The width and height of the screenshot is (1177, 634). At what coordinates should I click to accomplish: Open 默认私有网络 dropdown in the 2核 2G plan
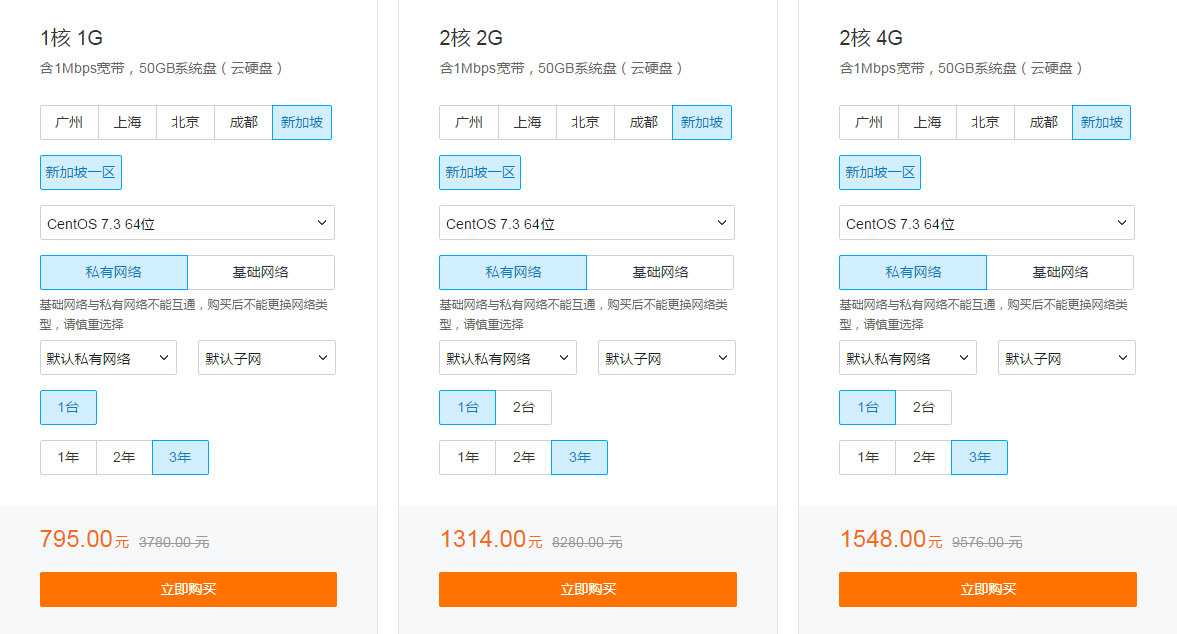click(x=507, y=358)
